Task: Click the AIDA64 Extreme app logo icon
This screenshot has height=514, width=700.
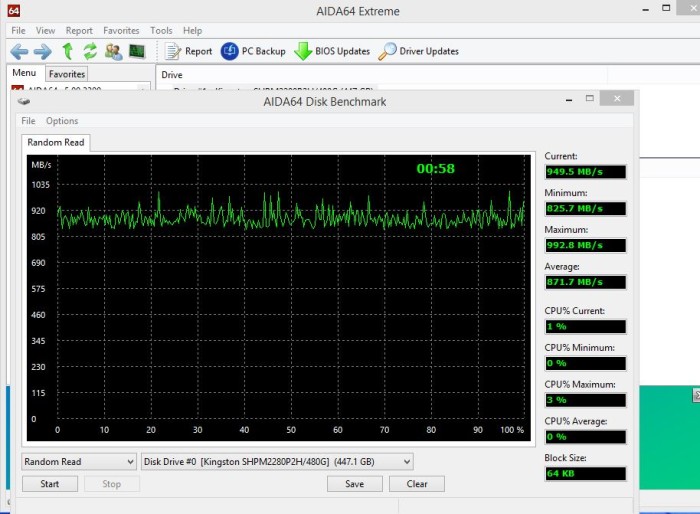Action: pyautogui.click(x=13, y=10)
